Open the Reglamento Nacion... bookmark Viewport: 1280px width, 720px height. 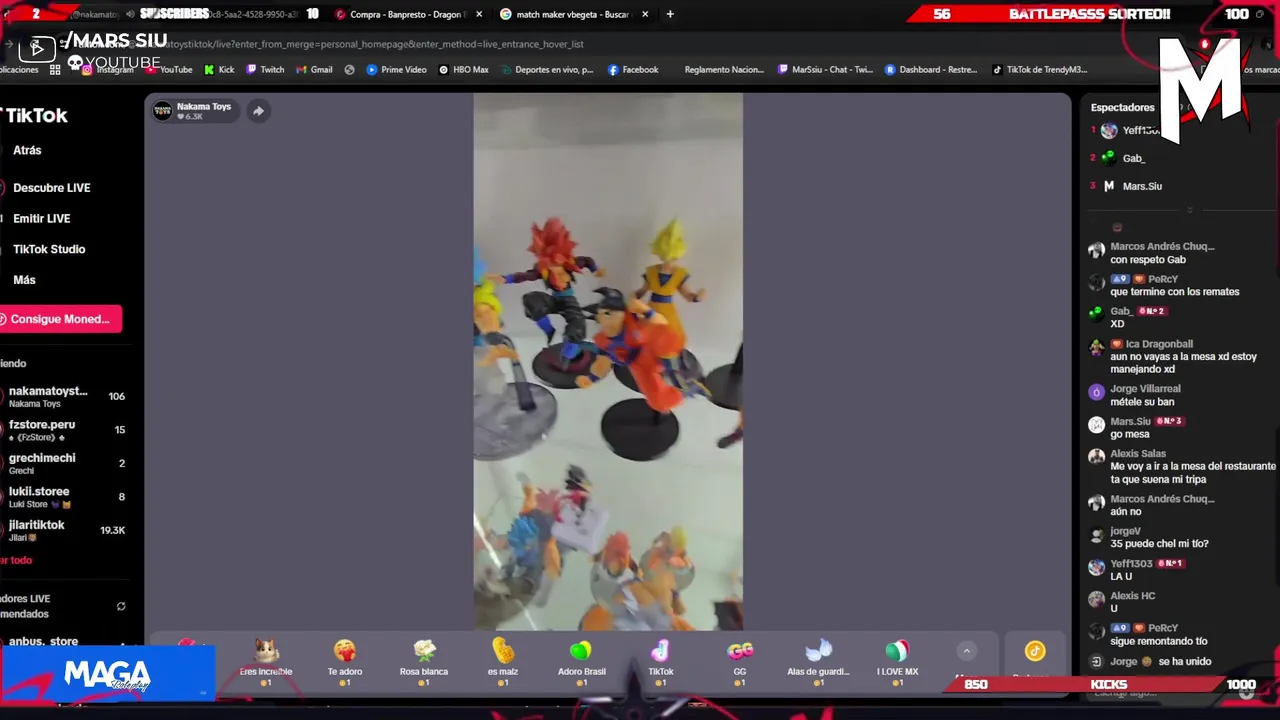(x=724, y=70)
